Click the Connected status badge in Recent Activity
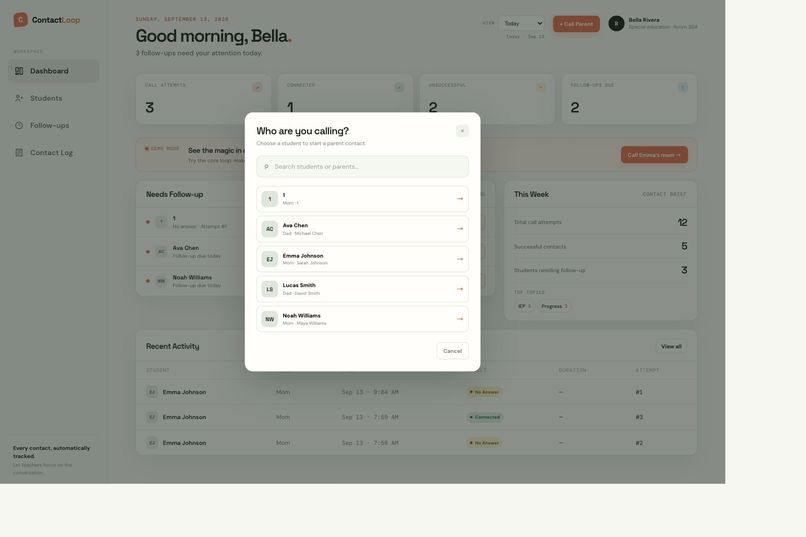This screenshot has width=806, height=537. pos(485,417)
